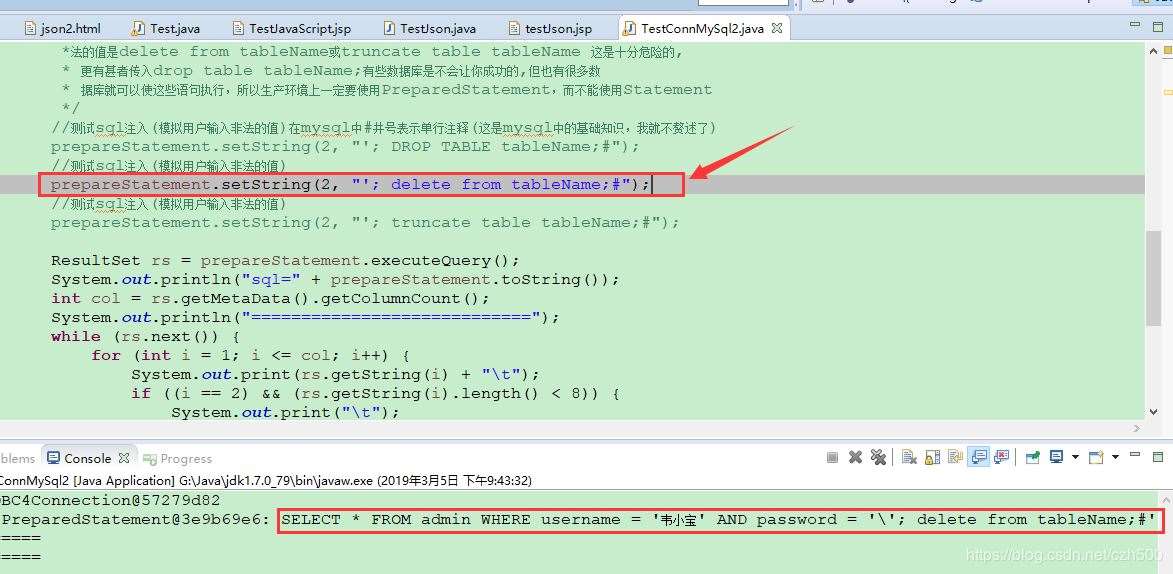Viewport: 1173px width, 574px height.
Task: Click the show console on error output icon
Action: click(1001, 457)
